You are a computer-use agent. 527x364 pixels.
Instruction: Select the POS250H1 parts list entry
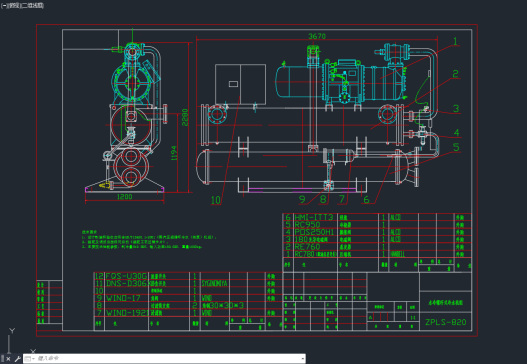point(314,232)
